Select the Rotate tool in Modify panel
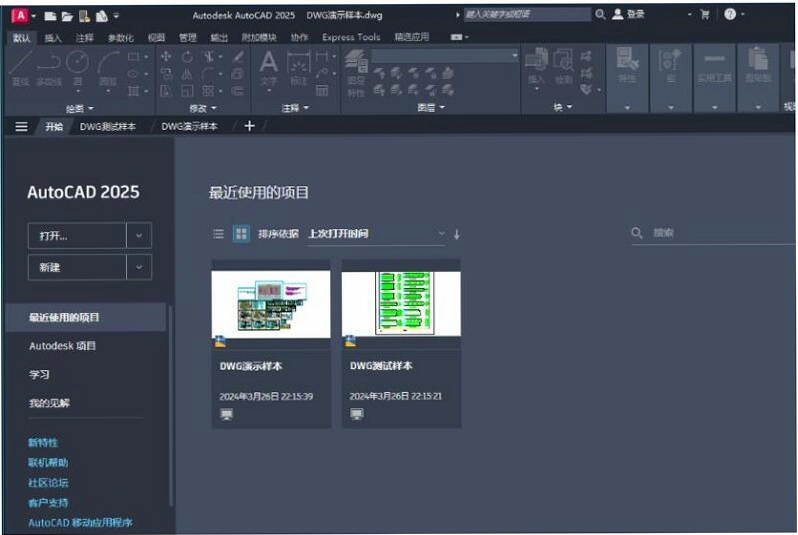The image size is (798, 535). point(187,56)
